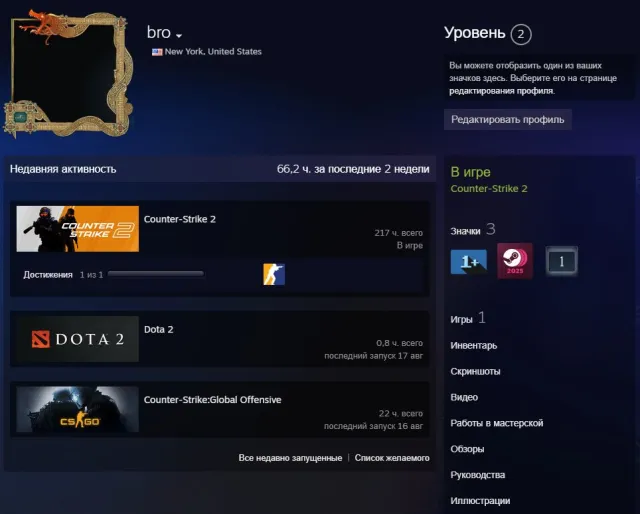640x514 pixels.
Task: Click the New York, United States location
Action: click(x=213, y=51)
